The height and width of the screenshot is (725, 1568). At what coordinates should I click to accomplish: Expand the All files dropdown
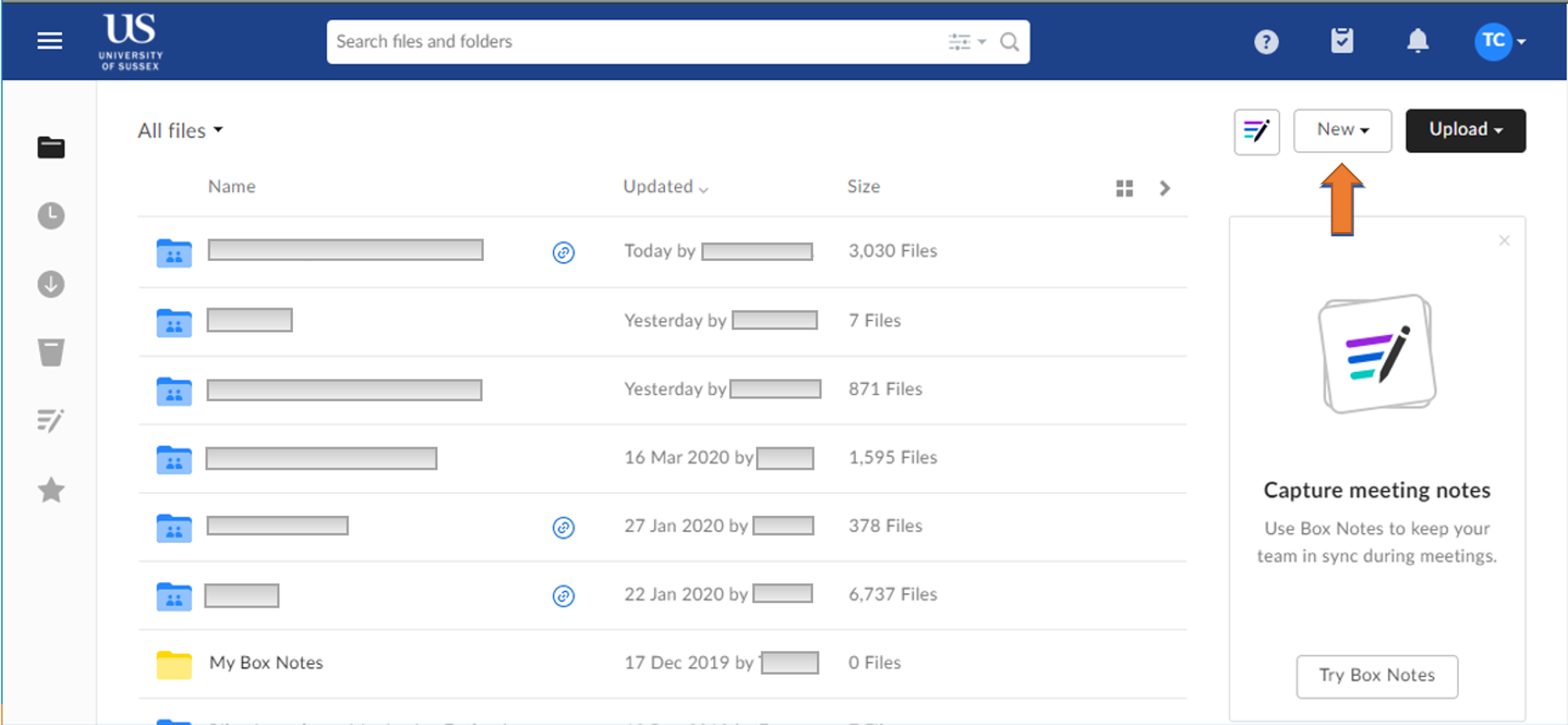coord(180,131)
